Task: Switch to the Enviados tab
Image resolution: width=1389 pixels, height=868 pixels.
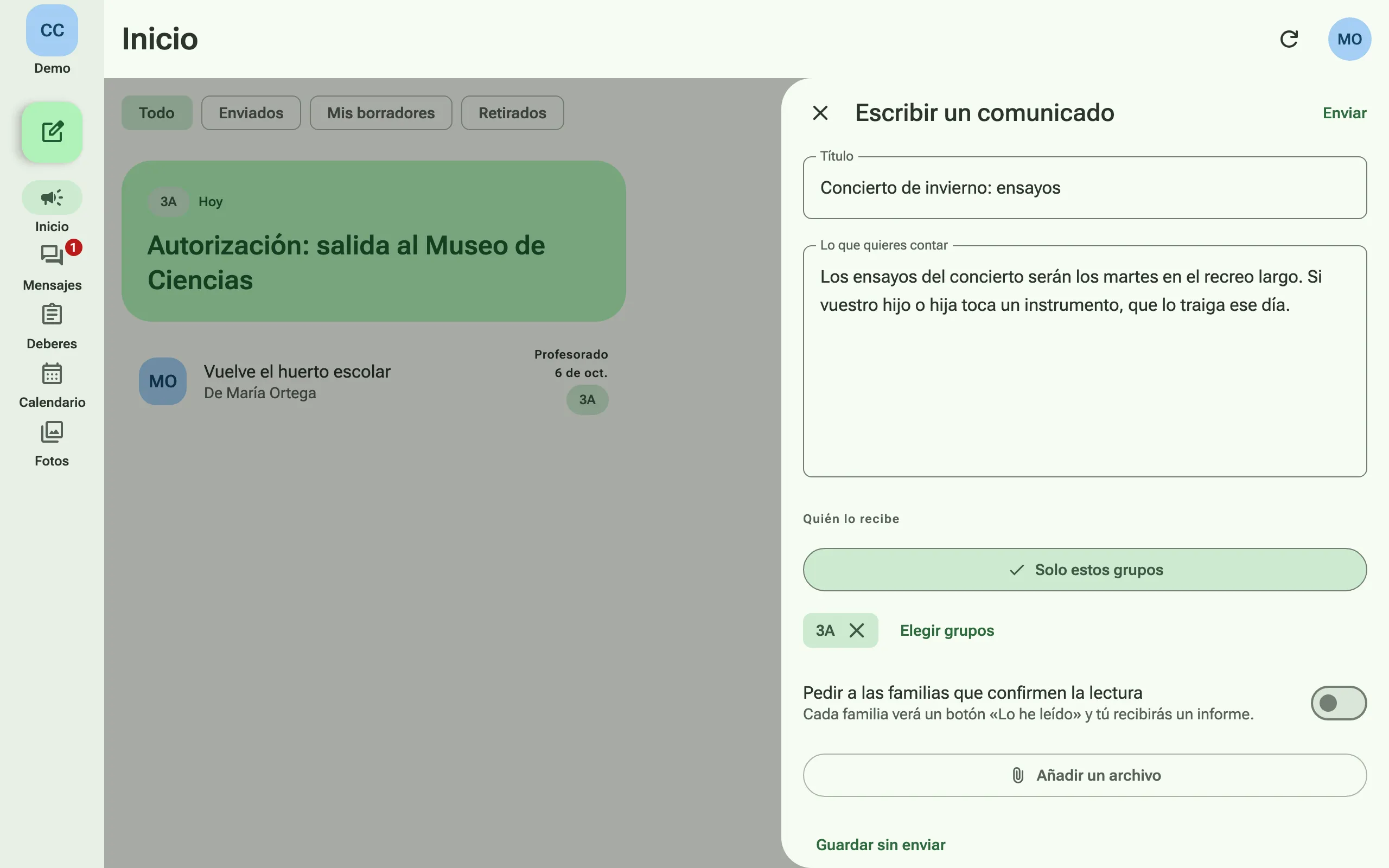Action: pyautogui.click(x=251, y=113)
